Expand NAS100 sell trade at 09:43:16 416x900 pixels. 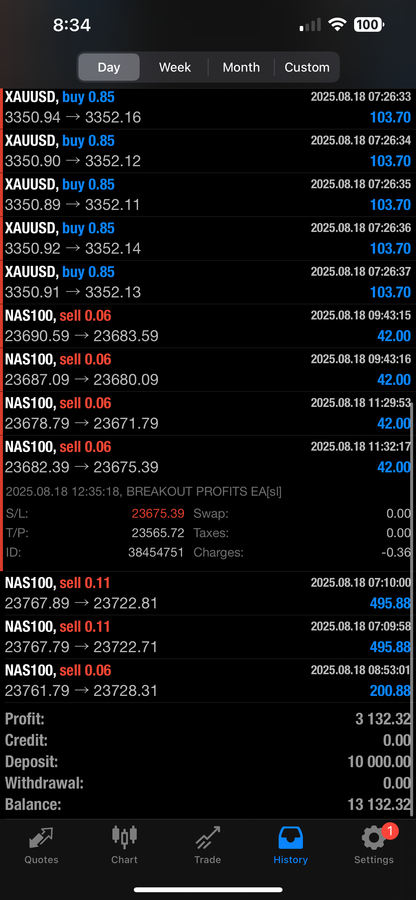click(208, 370)
